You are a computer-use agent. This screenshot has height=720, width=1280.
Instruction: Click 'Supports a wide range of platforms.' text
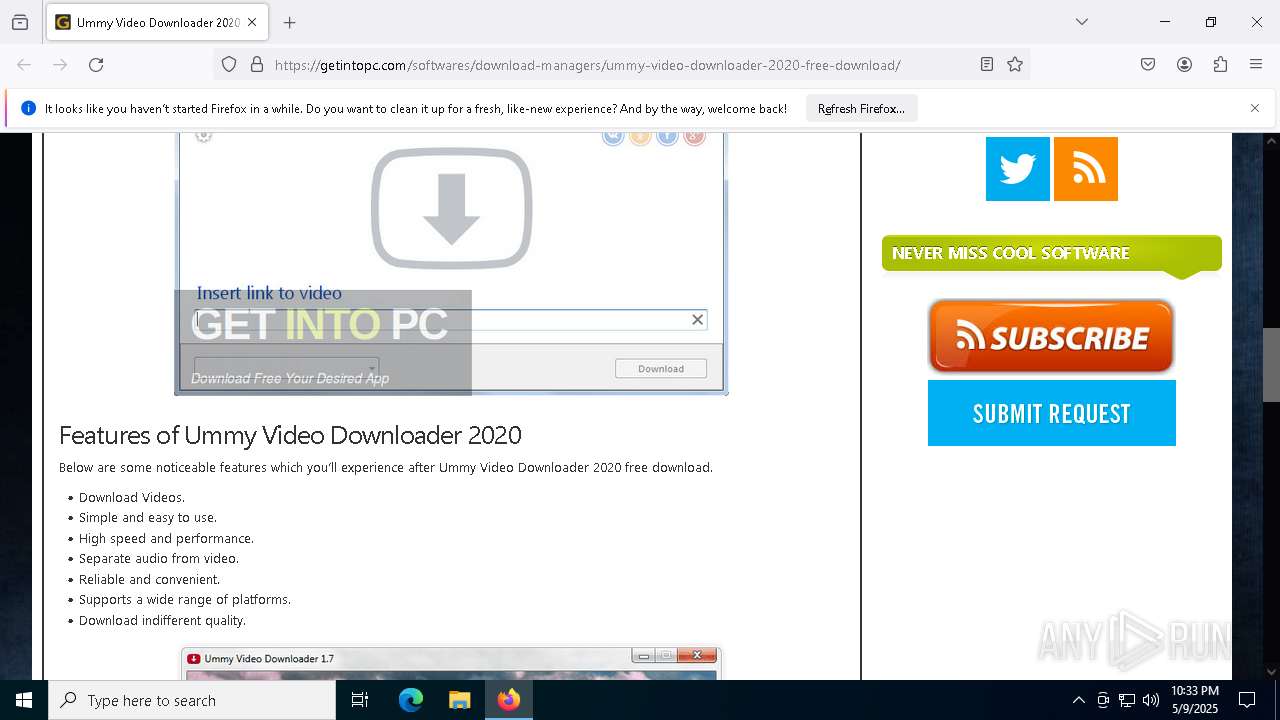tap(185, 600)
